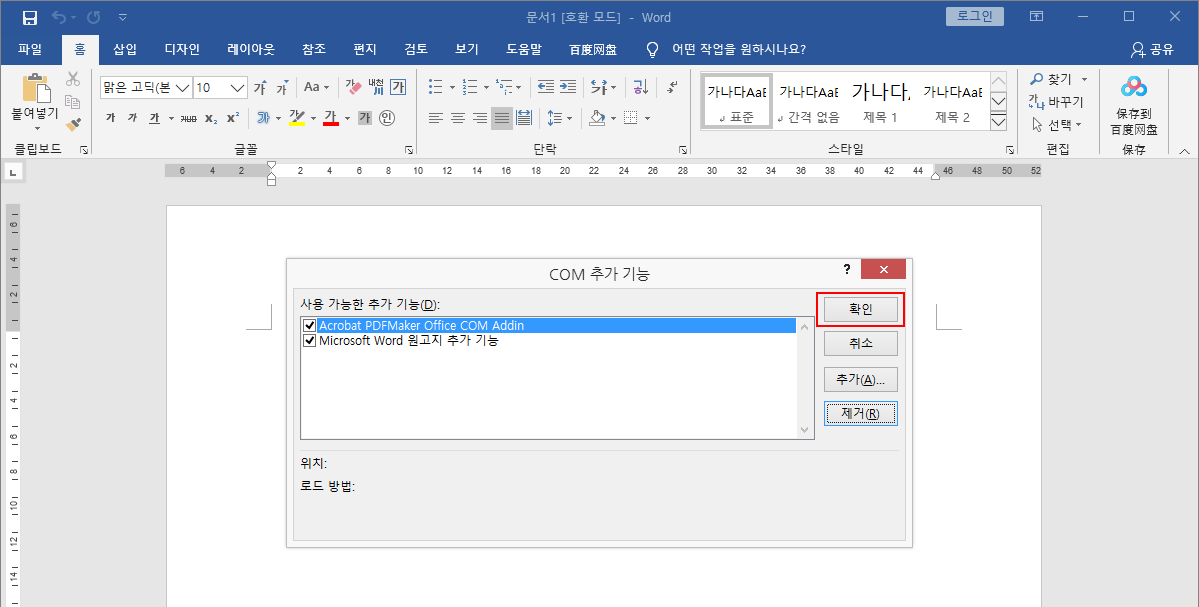Click the enclosed character icon
1199x607 pixels.
pos(387,118)
